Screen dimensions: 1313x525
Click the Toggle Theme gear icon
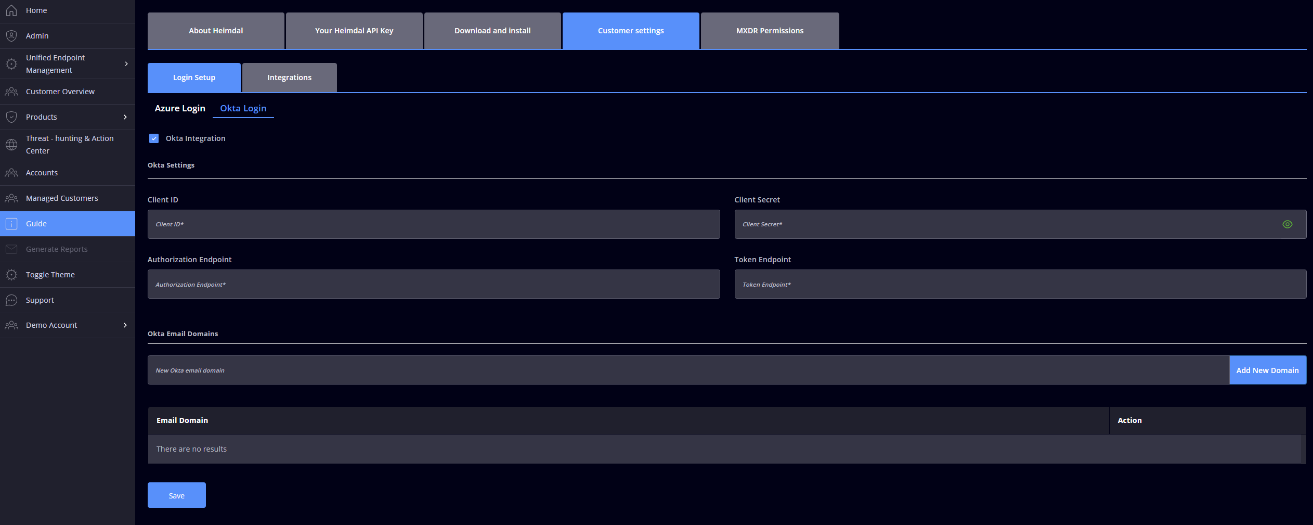[11, 275]
